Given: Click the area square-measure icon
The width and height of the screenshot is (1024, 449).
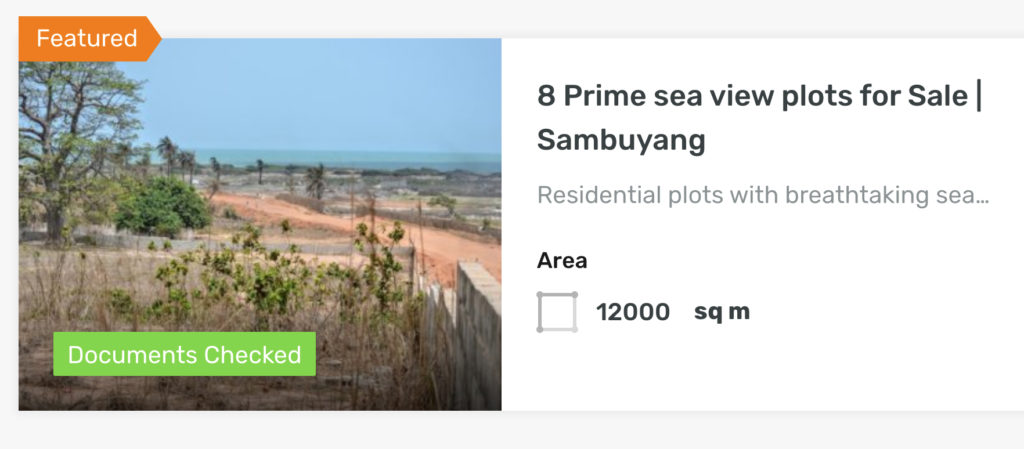Looking at the screenshot, I should click(557, 312).
